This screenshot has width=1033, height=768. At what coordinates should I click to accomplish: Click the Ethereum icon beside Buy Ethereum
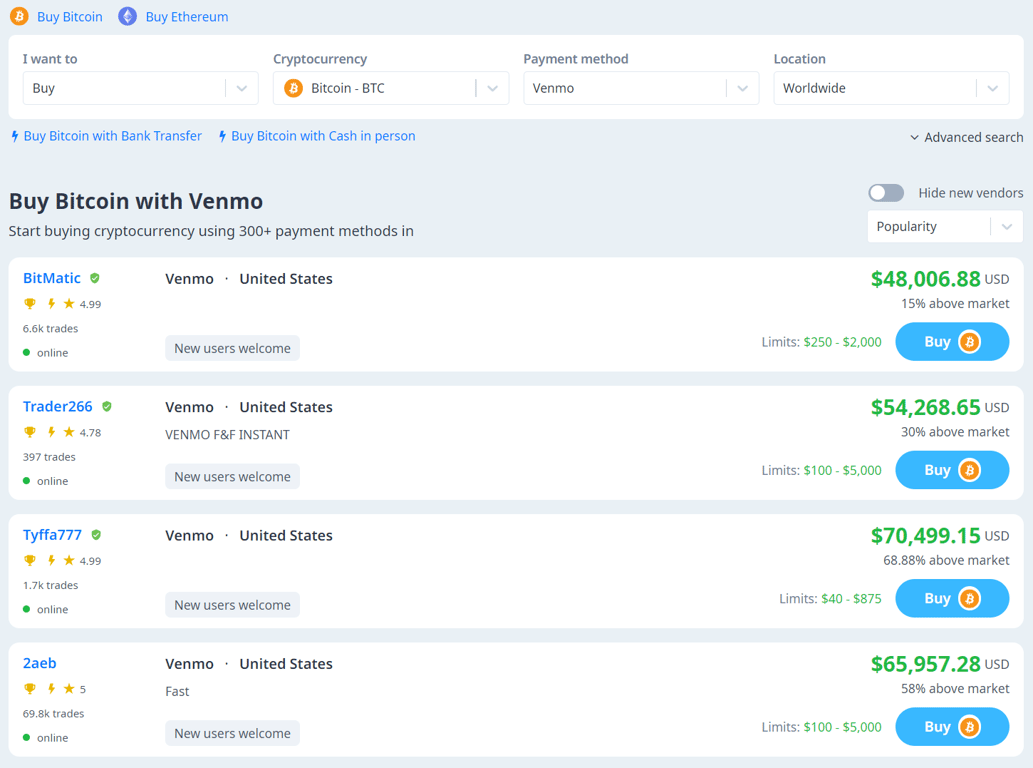tap(127, 16)
